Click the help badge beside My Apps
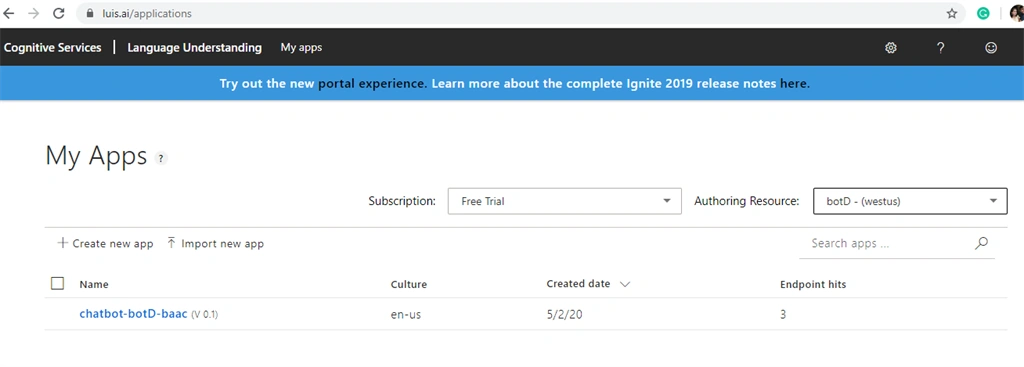 coord(161,158)
